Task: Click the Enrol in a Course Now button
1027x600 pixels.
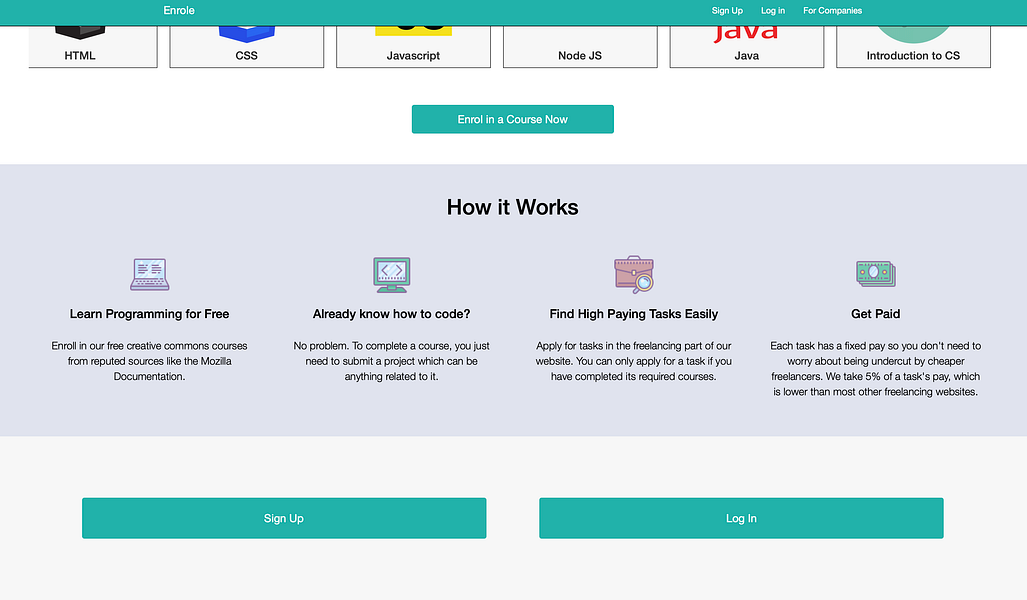Action: [x=513, y=119]
